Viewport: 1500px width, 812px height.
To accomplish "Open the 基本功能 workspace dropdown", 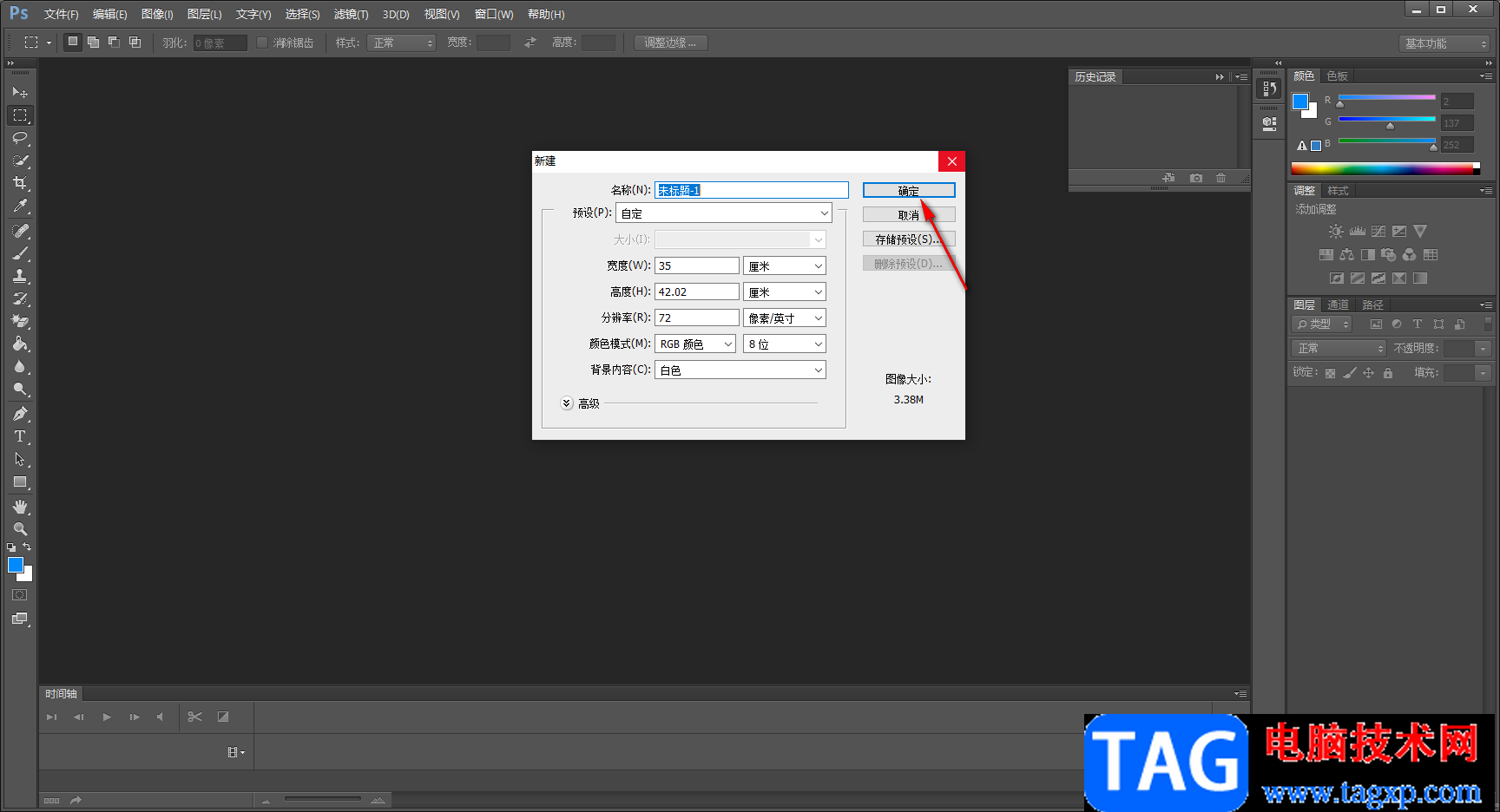I will 1444,43.
